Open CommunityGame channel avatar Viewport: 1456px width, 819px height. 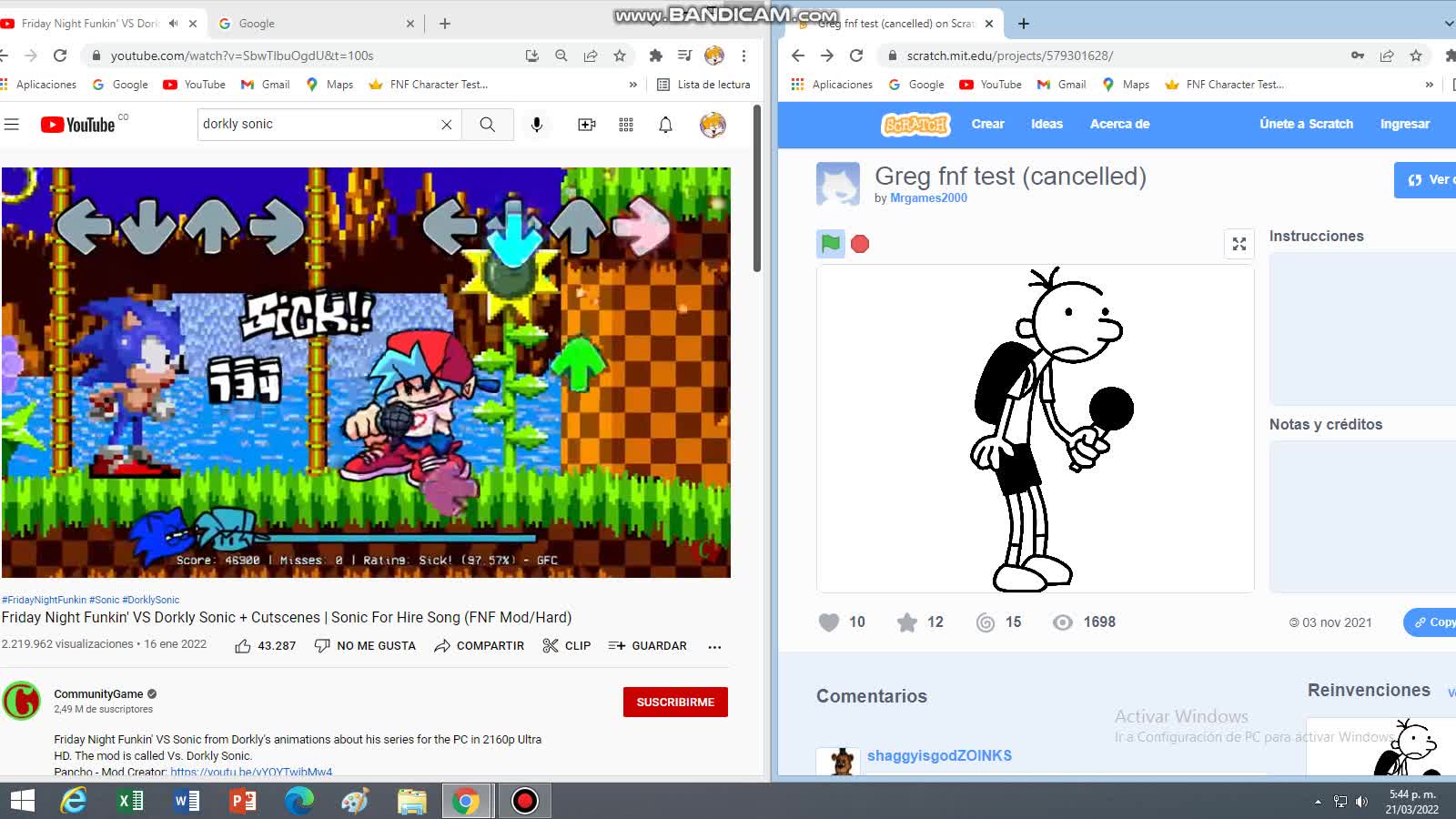[22, 701]
